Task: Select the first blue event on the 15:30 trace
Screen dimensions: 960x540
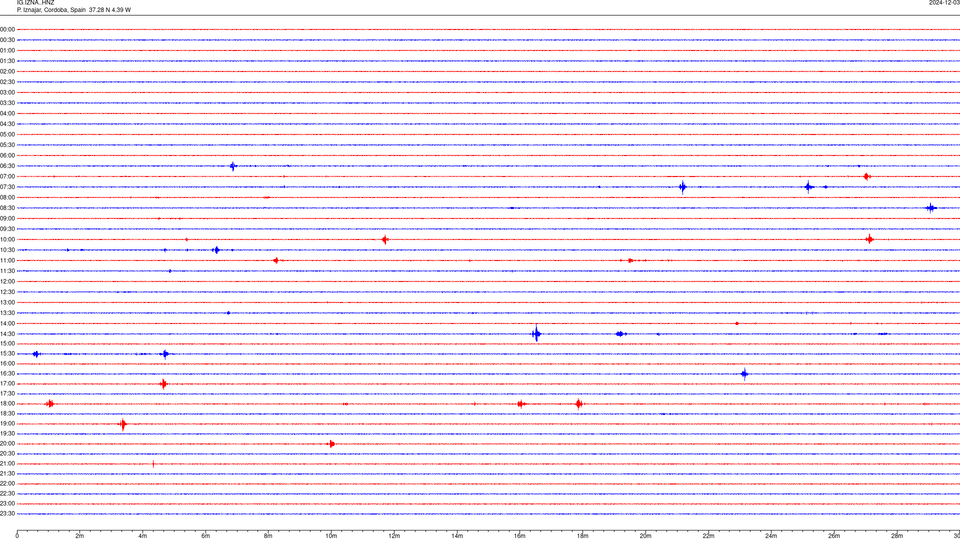Action: tap(36, 354)
